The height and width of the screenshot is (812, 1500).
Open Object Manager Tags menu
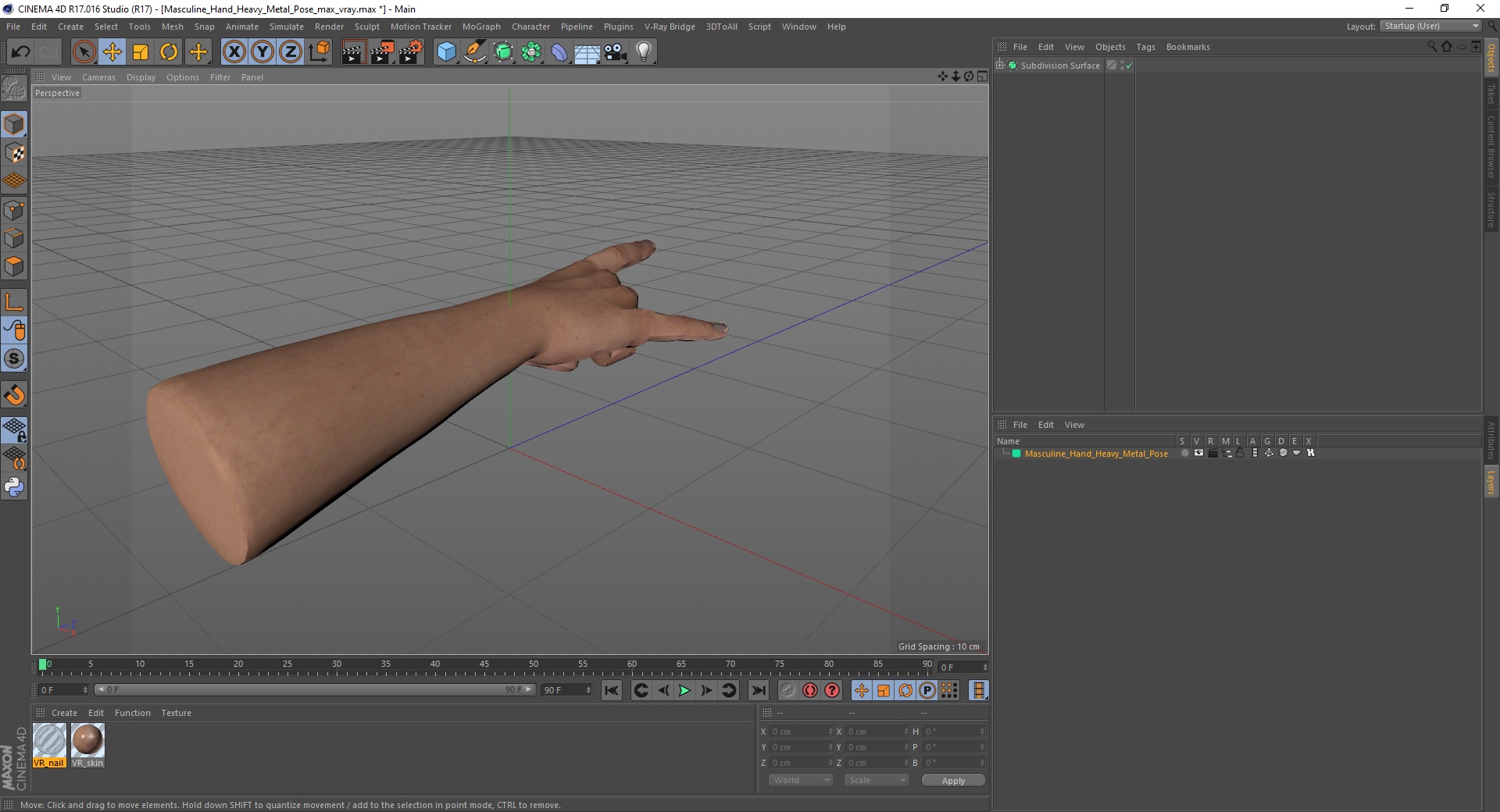(1145, 47)
